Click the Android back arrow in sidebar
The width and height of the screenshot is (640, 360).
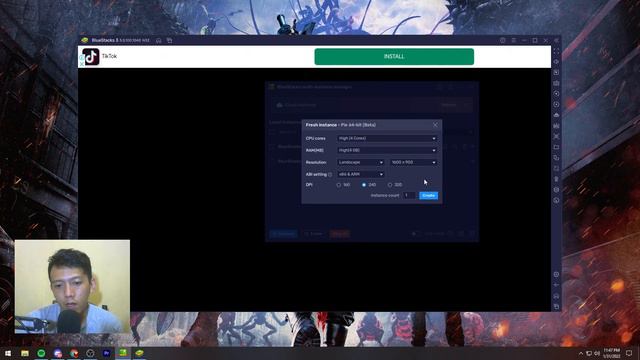click(x=556, y=285)
